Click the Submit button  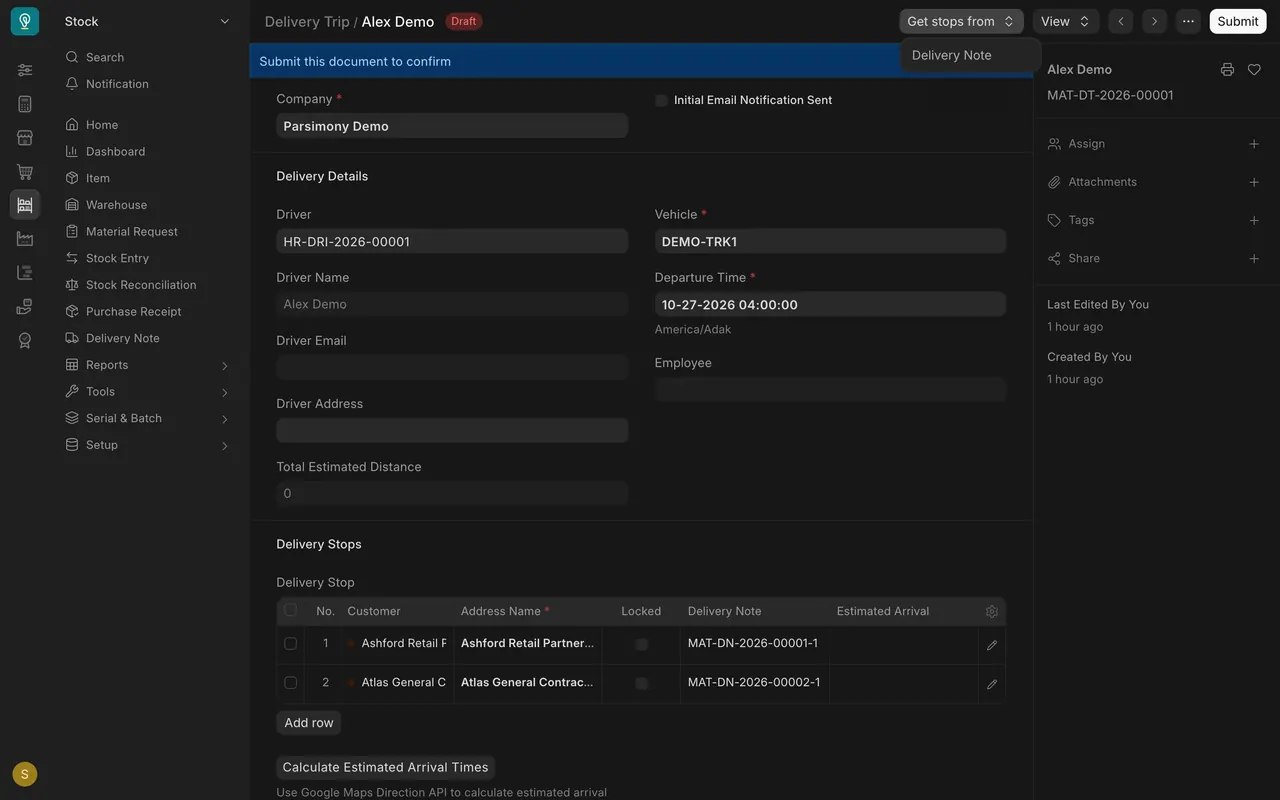1238,21
